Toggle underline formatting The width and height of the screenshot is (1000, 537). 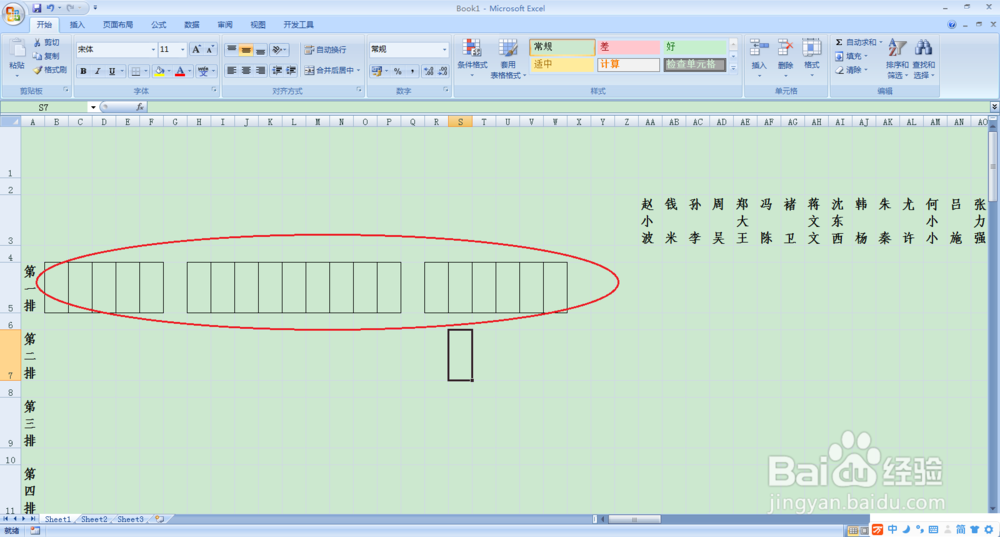pos(112,71)
